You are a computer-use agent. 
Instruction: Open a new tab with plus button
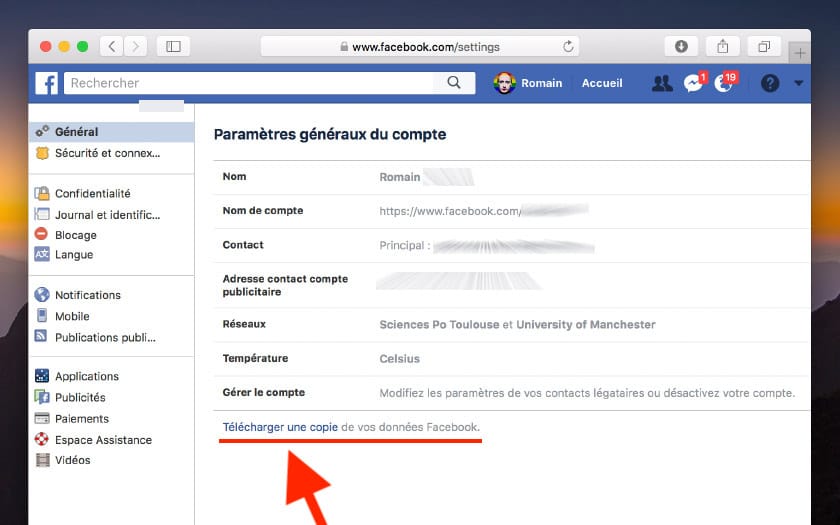click(x=800, y=53)
